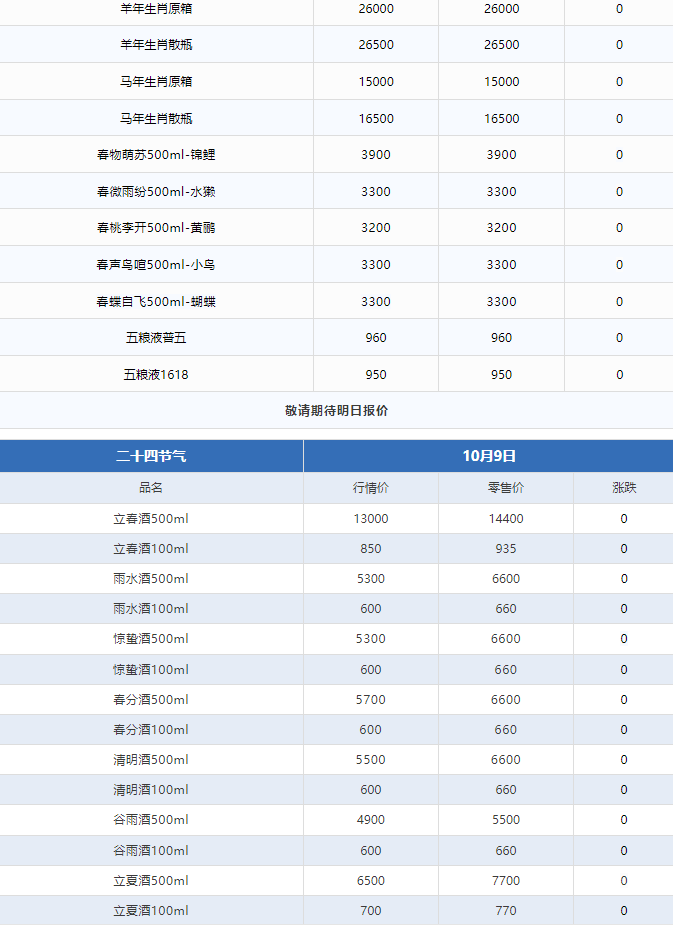Image resolution: width=673 pixels, height=925 pixels.
Task: Click 0 change in 春分酒100ml row
Action: (624, 730)
